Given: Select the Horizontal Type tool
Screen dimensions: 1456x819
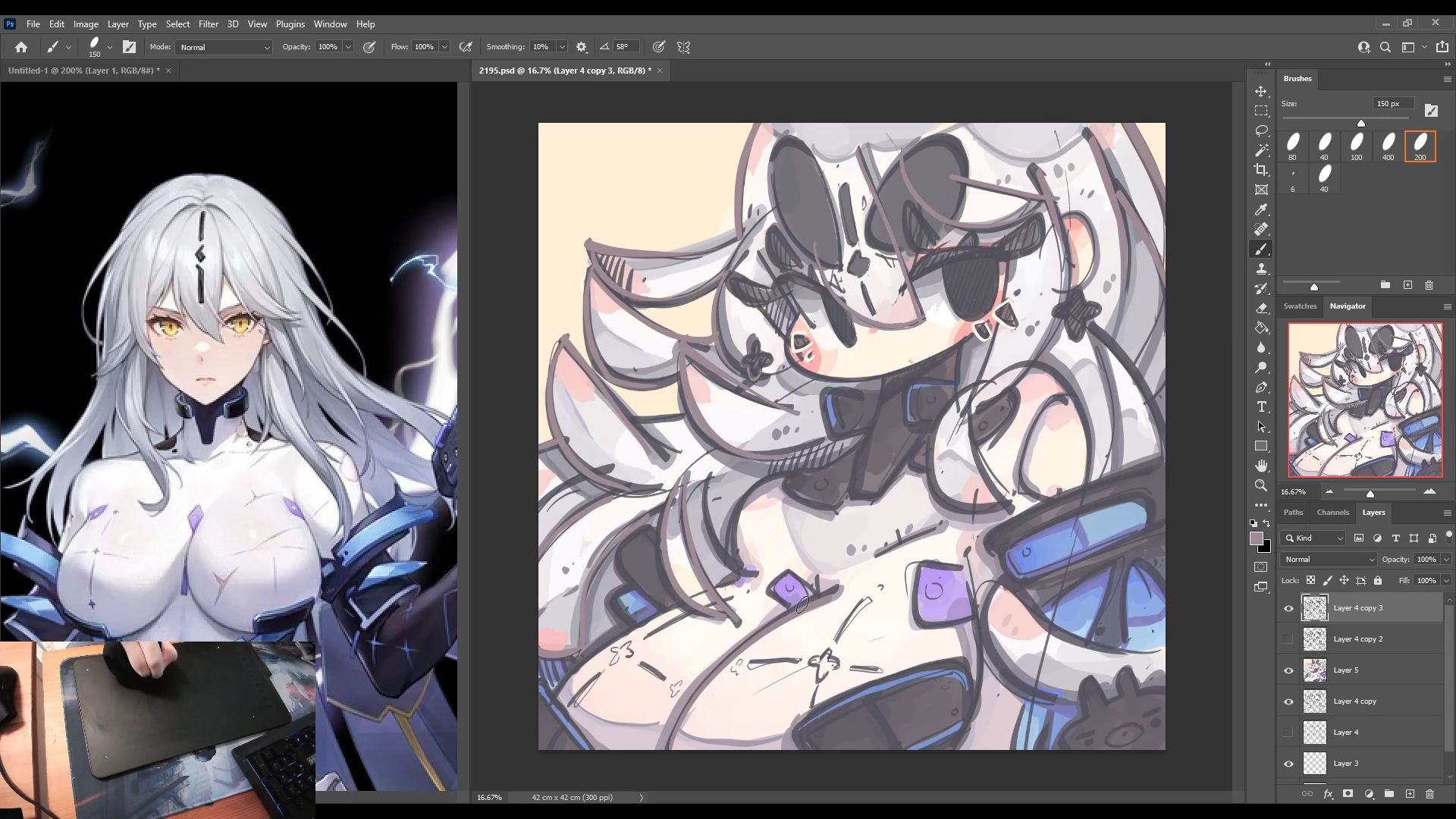Looking at the screenshot, I should [x=1261, y=406].
